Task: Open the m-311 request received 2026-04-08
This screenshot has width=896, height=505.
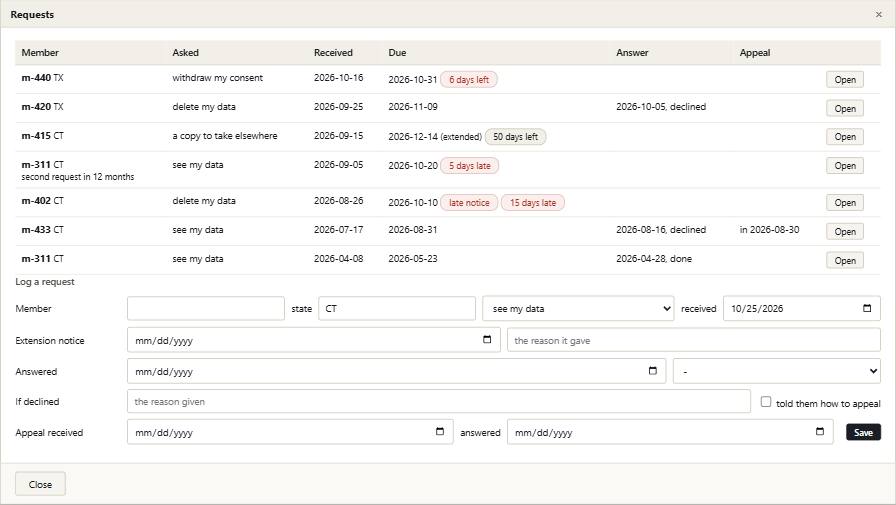Action: 845,260
